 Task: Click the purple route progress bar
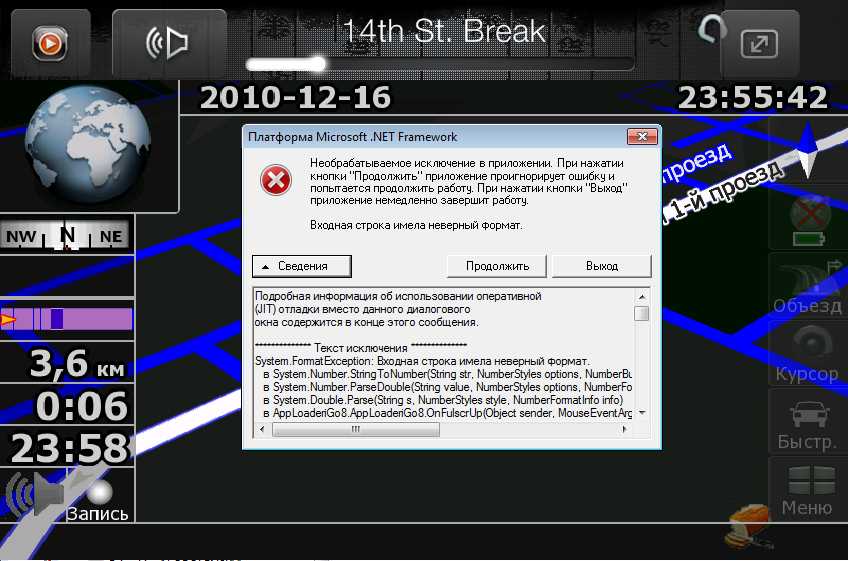pyautogui.click(x=68, y=319)
